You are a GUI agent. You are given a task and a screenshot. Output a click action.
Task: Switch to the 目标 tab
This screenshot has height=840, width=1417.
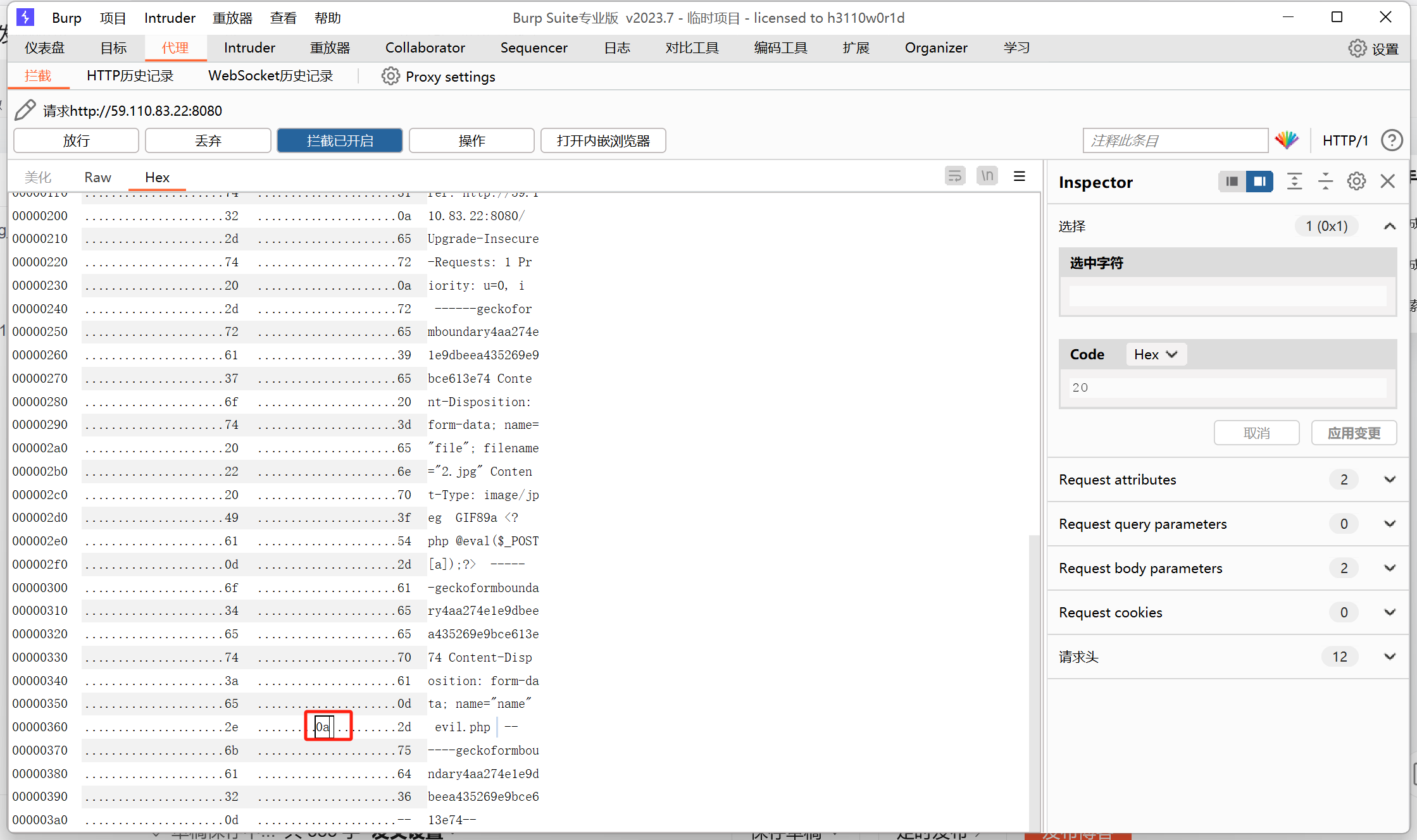tap(114, 47)
